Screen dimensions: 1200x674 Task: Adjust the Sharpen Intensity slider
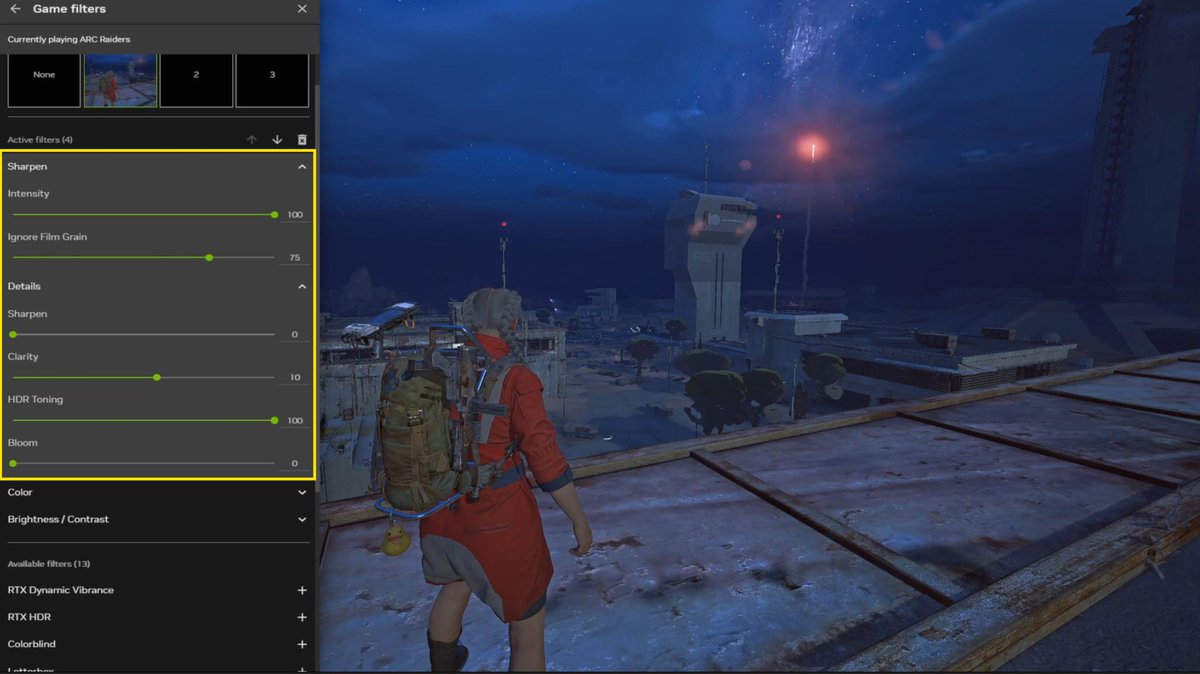pos(143,214)
